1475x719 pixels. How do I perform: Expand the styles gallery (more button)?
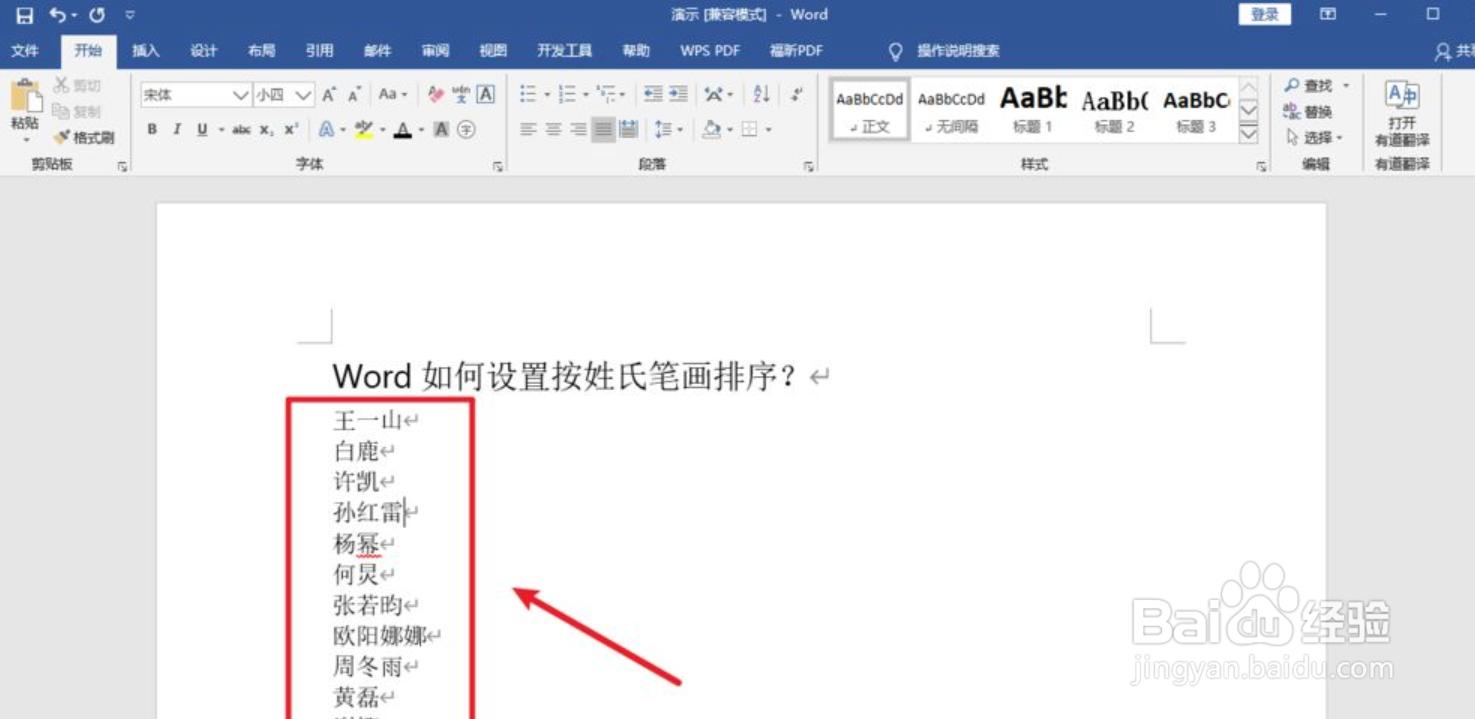(1248, 134)
